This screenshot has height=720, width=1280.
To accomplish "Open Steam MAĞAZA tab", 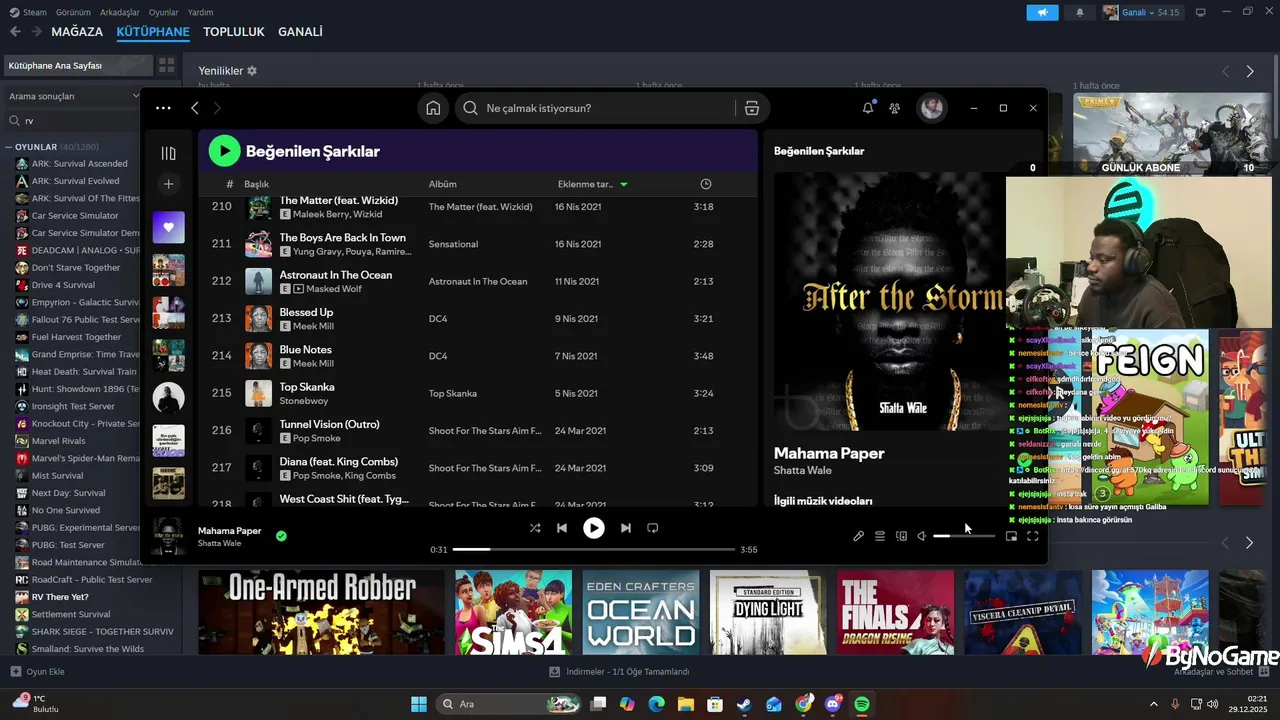I will pos(77,31).
